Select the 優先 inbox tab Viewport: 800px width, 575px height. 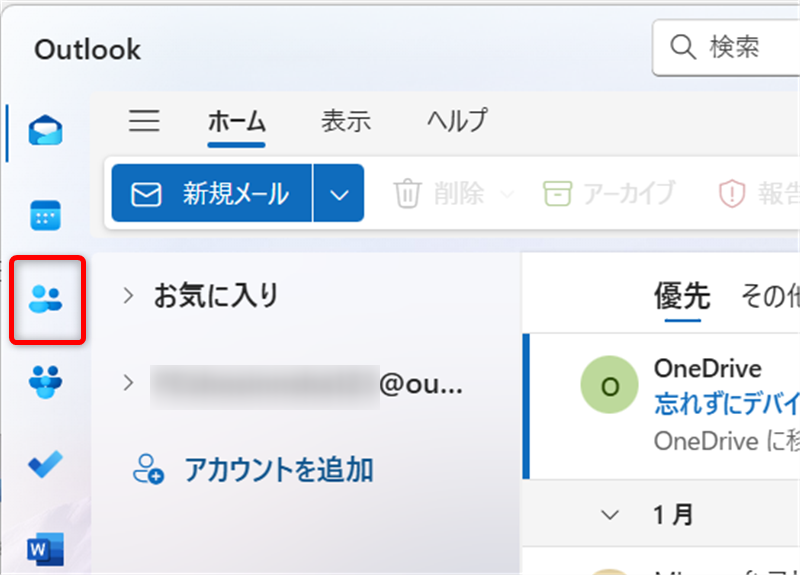681,295
